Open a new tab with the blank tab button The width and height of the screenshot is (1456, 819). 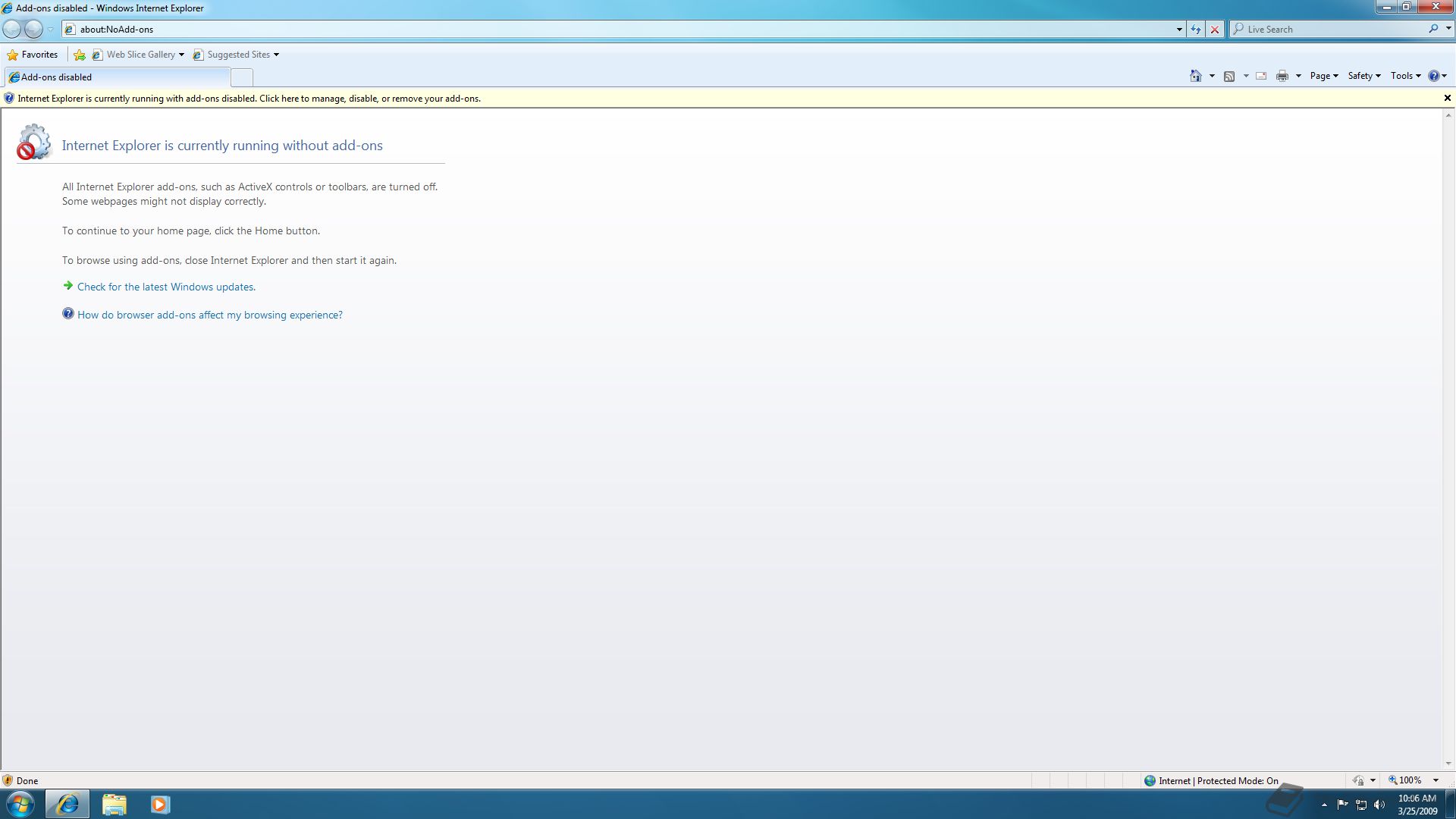click(242, 77)
